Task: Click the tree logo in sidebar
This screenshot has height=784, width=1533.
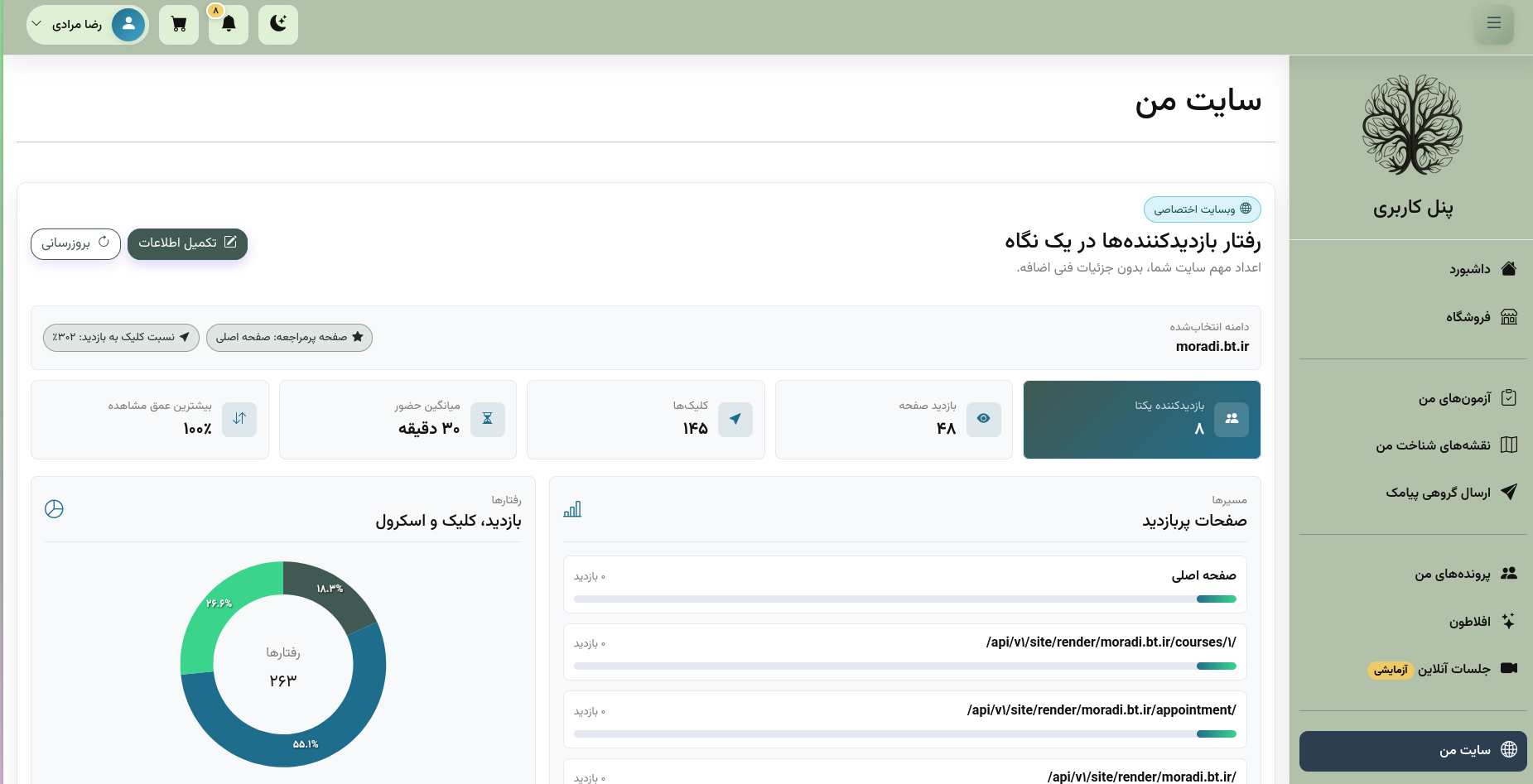Action: point(1413,125)
